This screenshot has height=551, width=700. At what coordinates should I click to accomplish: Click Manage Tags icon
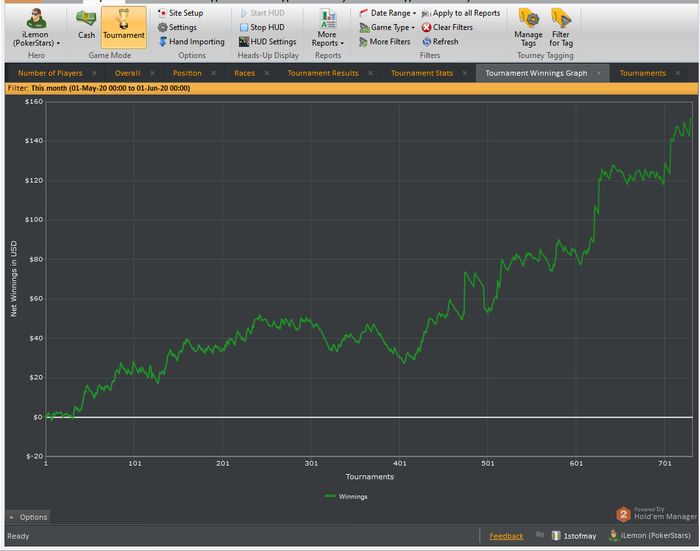(528, 26)
